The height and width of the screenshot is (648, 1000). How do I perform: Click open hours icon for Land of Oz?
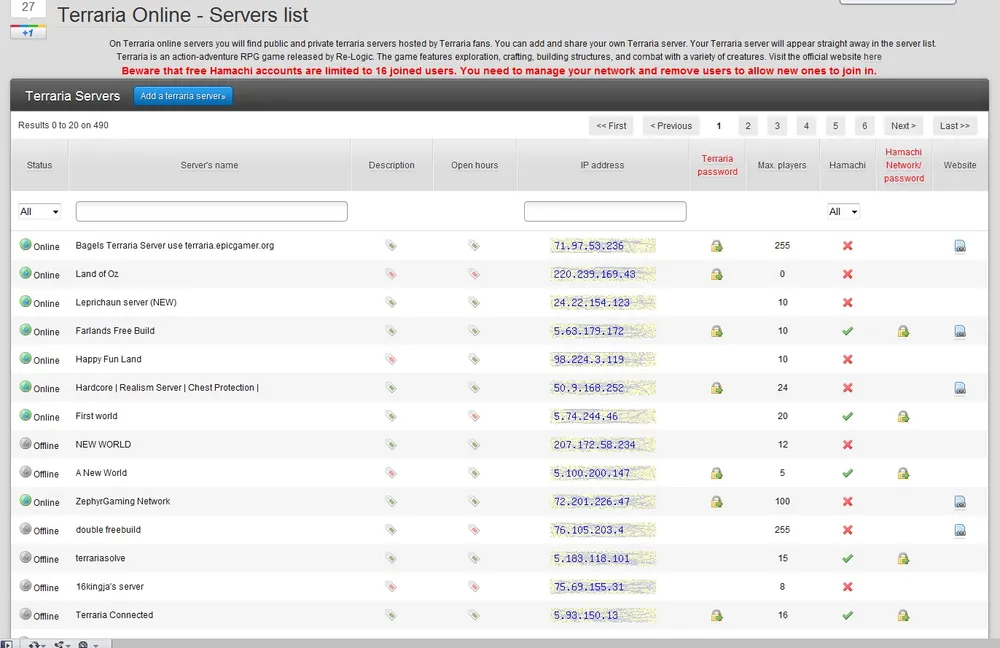pyautogui.click(x=474, y=274)
